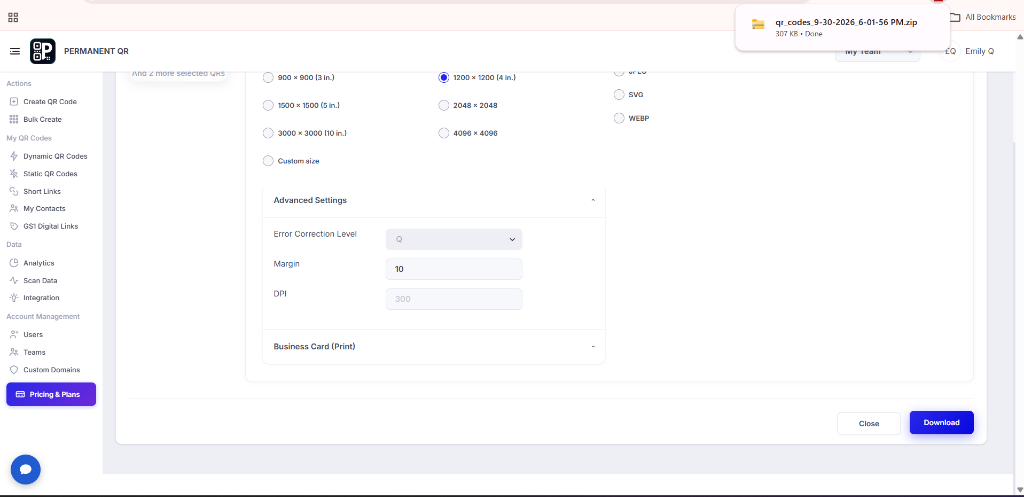This screenshot has width=1024, height=497.
Task: Click the browser apps grid icon
Action: tap(13, 18)
